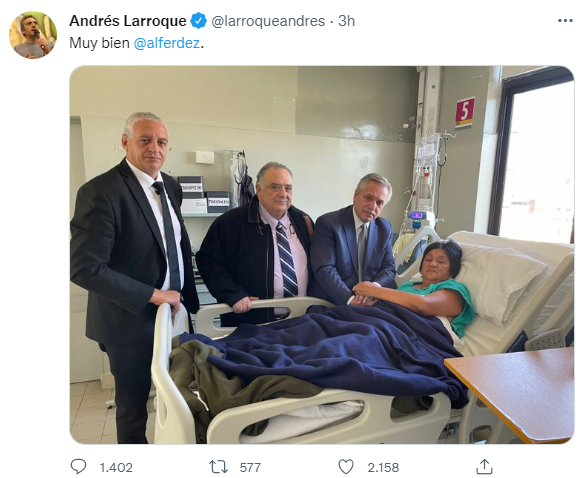
Task: Open the hospital photo in full view
Action: (322, 255)
